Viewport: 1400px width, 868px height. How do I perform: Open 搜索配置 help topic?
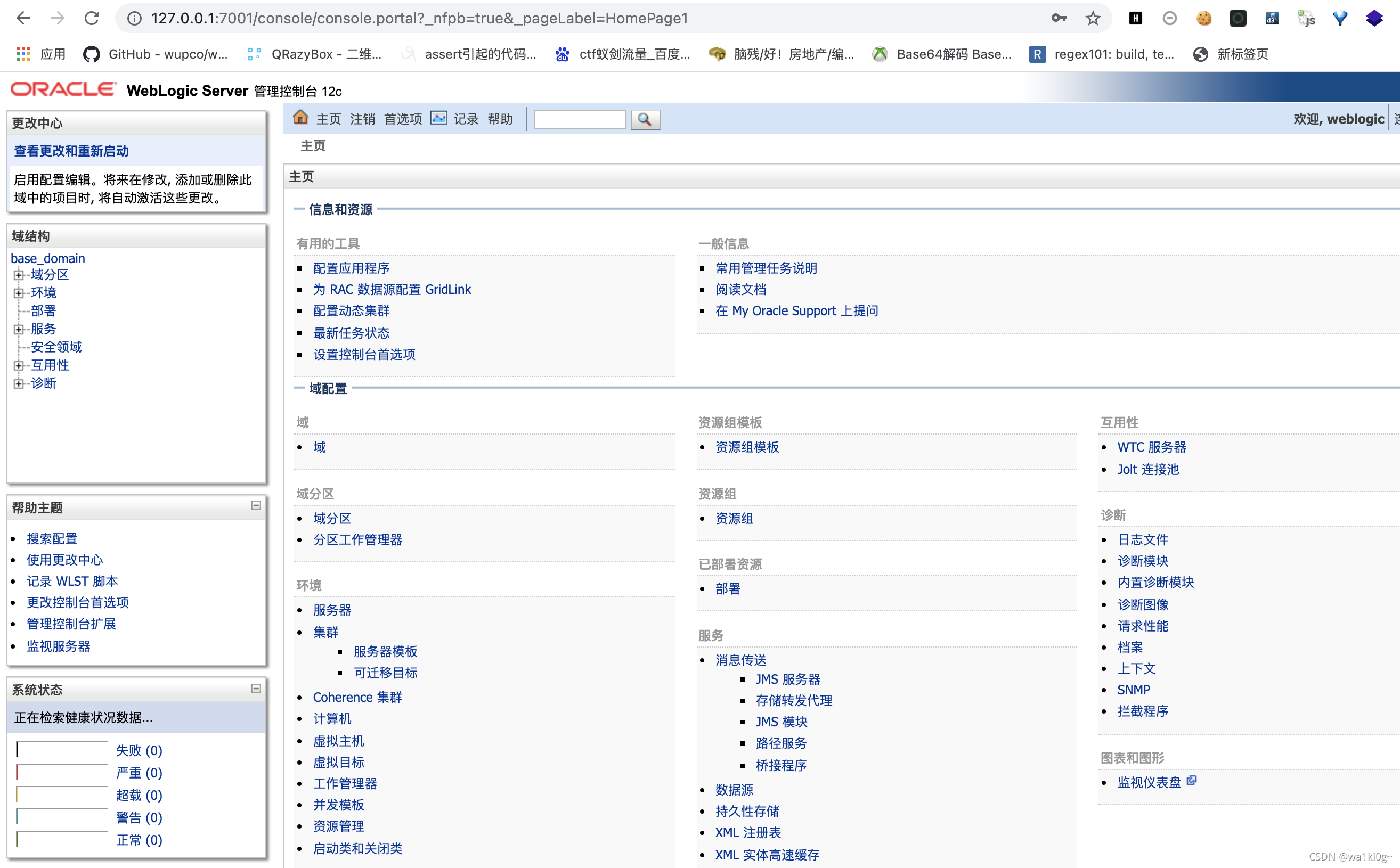pyautogui.click(x=52, y=538)
